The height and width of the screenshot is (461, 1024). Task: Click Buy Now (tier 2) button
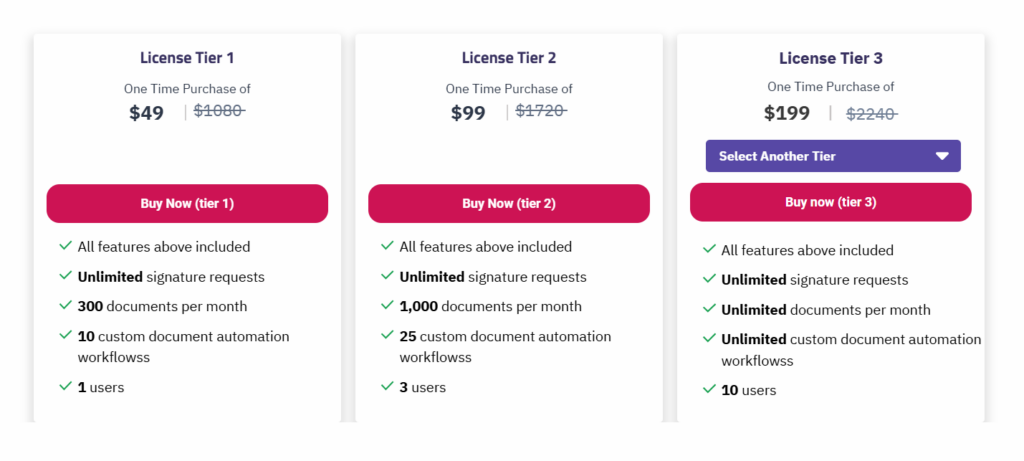click(x=509, y=204)
